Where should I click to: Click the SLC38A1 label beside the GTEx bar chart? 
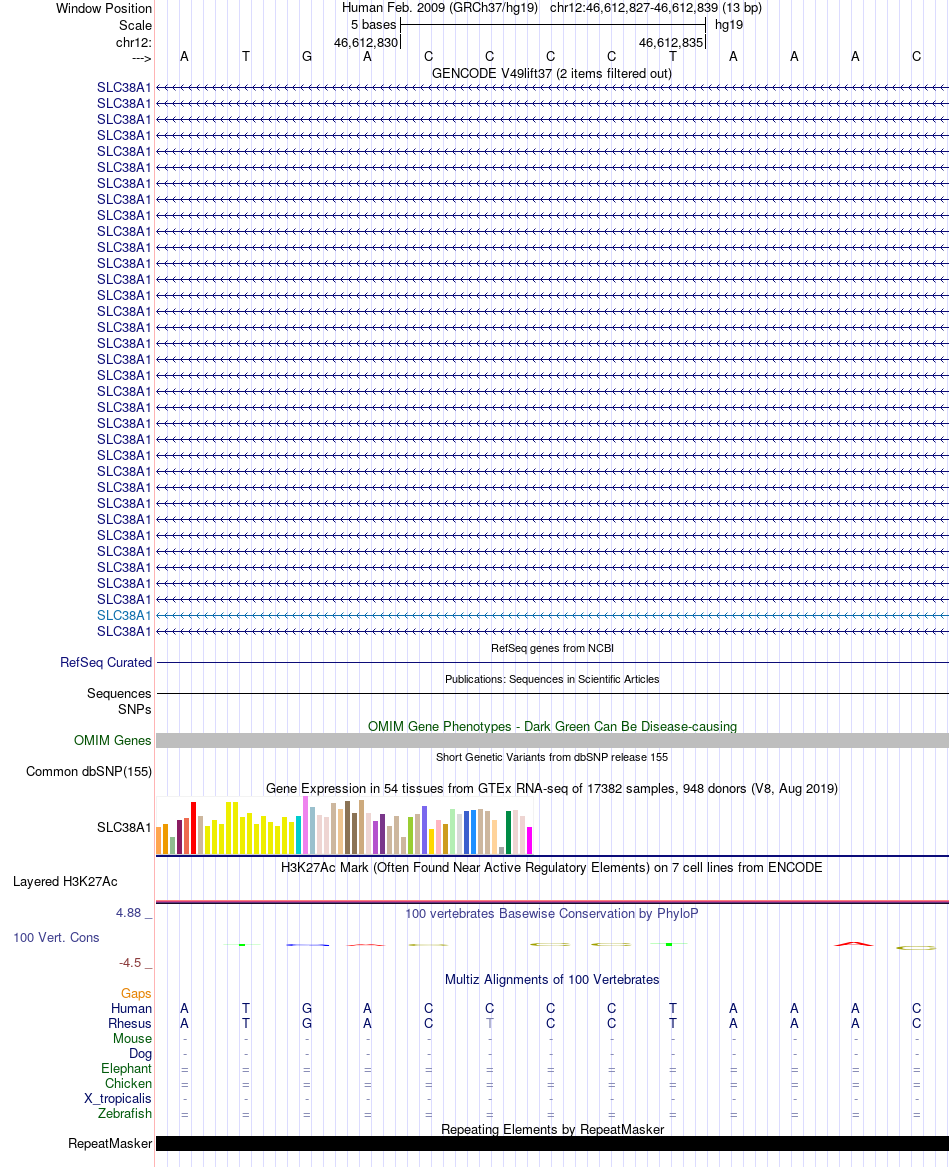point(124,828)
